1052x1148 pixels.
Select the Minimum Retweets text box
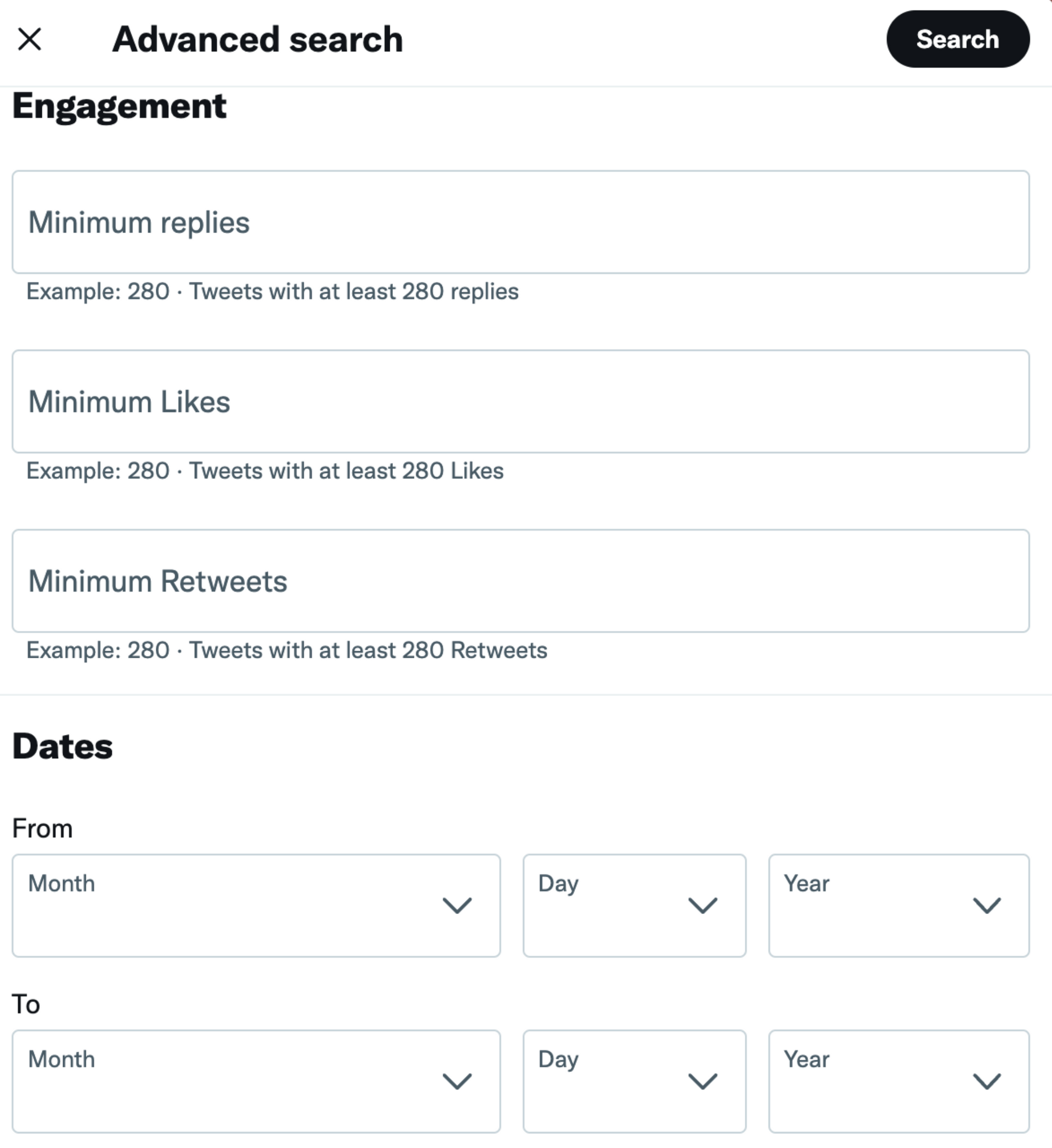coord(520,581)
